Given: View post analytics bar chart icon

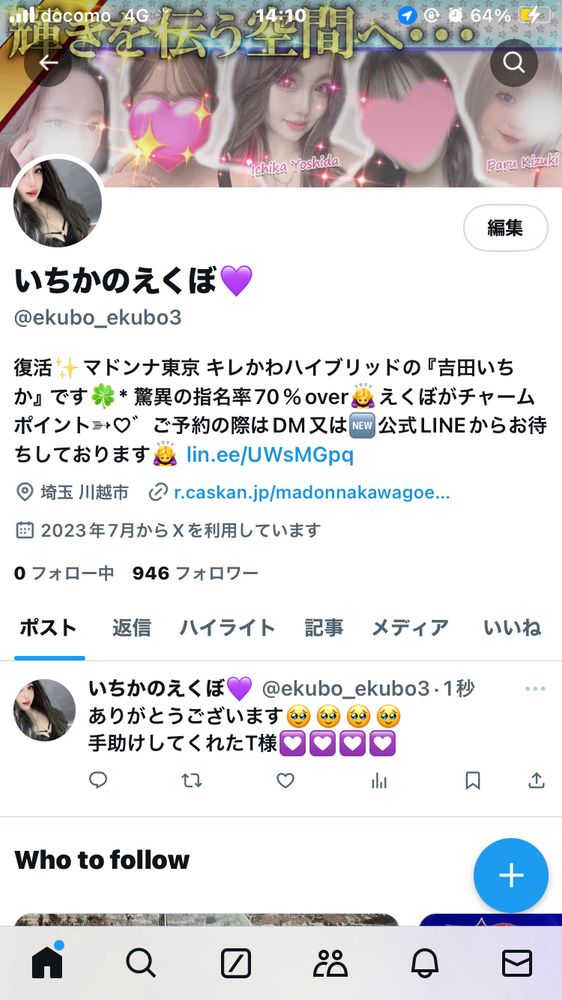Looking at the screenshot, I should coord(379,780).
